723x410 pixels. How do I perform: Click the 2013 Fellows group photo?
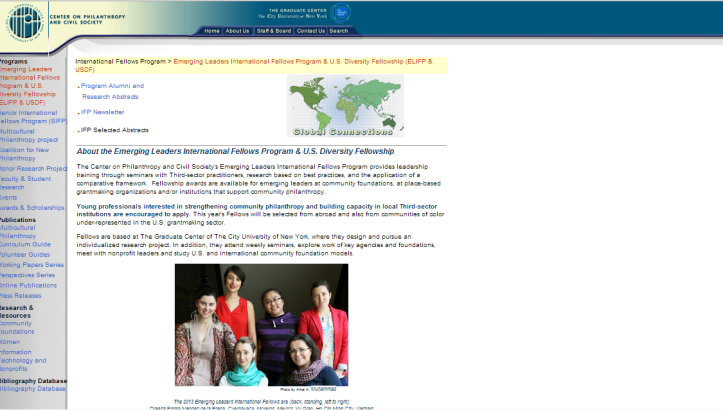pyautogui.click(x=261, y=324)
